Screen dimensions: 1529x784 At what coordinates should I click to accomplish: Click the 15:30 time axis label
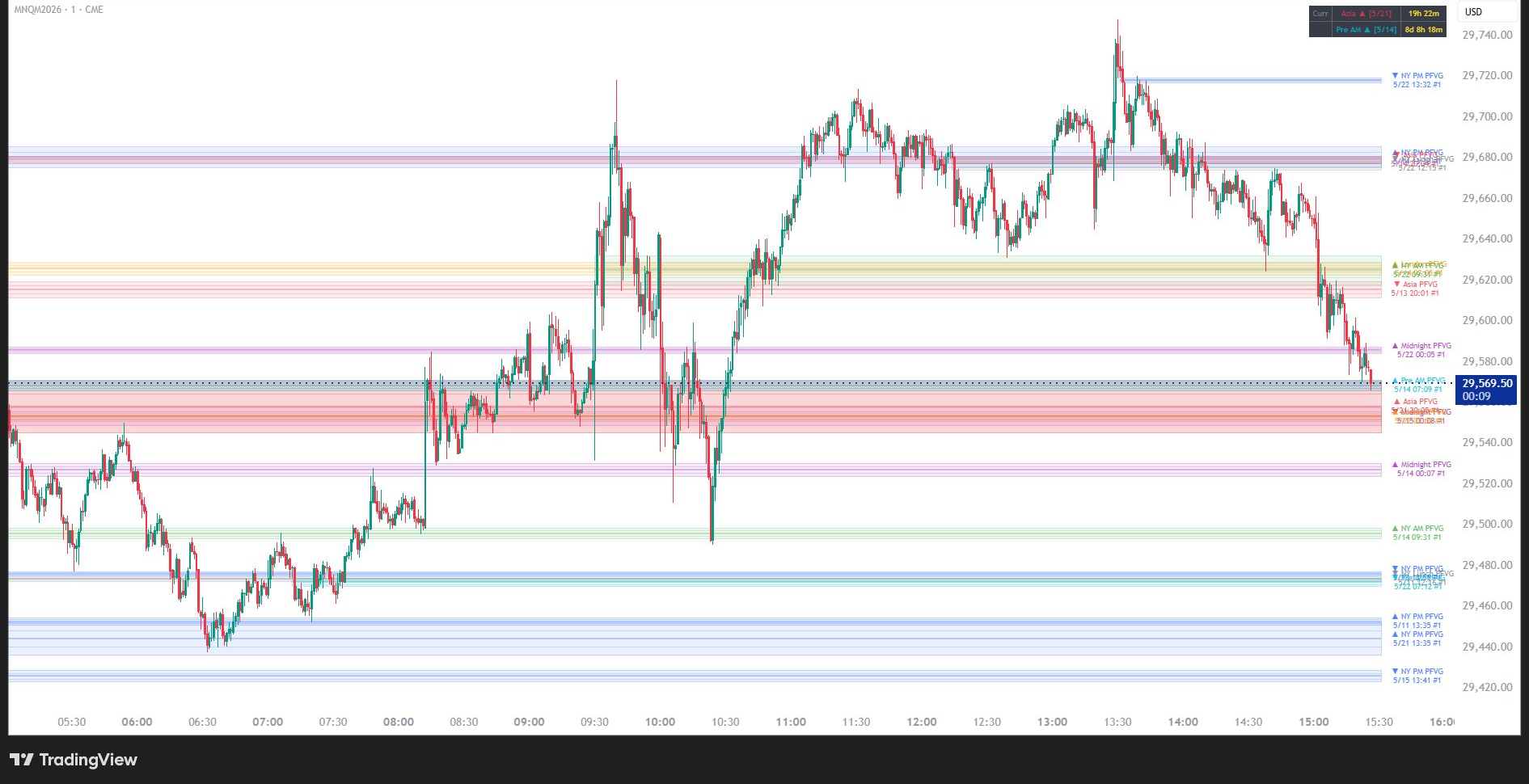pyautogui.click(x=1379, y=722)
